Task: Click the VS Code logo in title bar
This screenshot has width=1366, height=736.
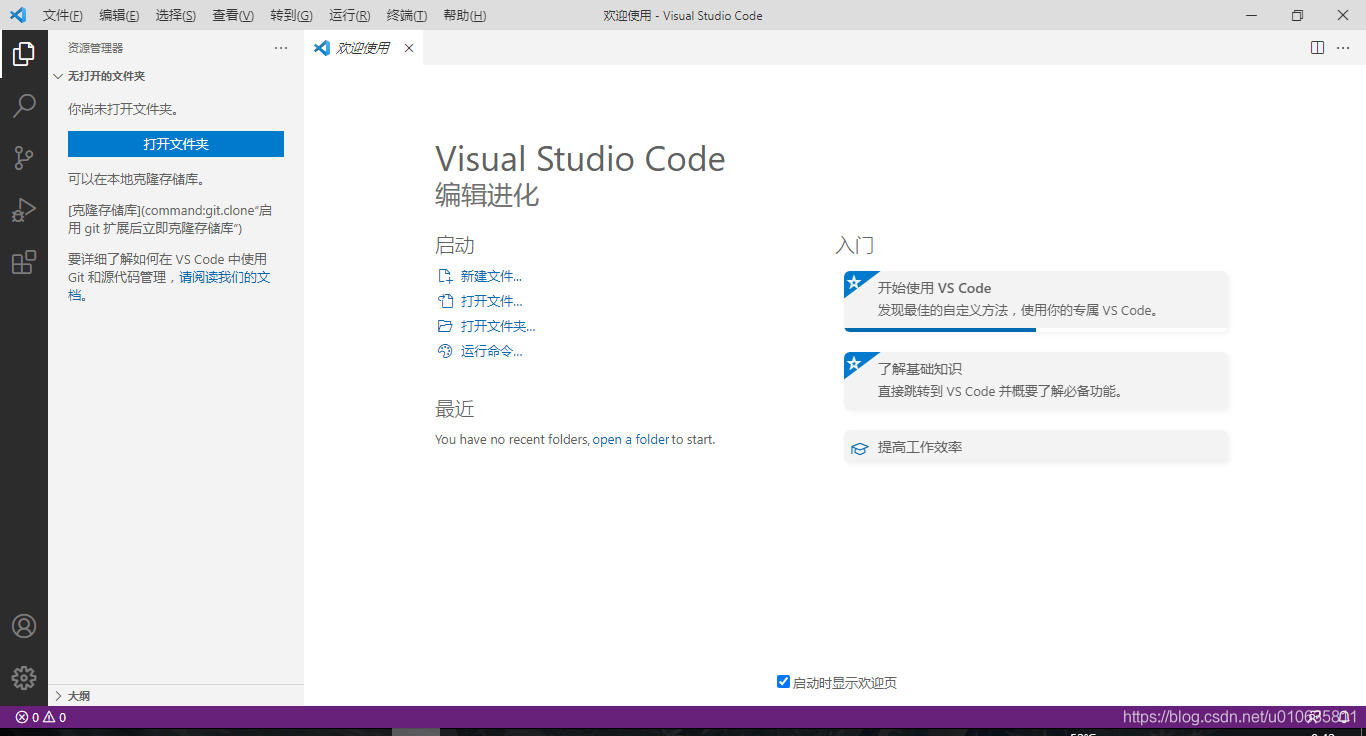Action: pyautogui.click(x=17, y=15)
